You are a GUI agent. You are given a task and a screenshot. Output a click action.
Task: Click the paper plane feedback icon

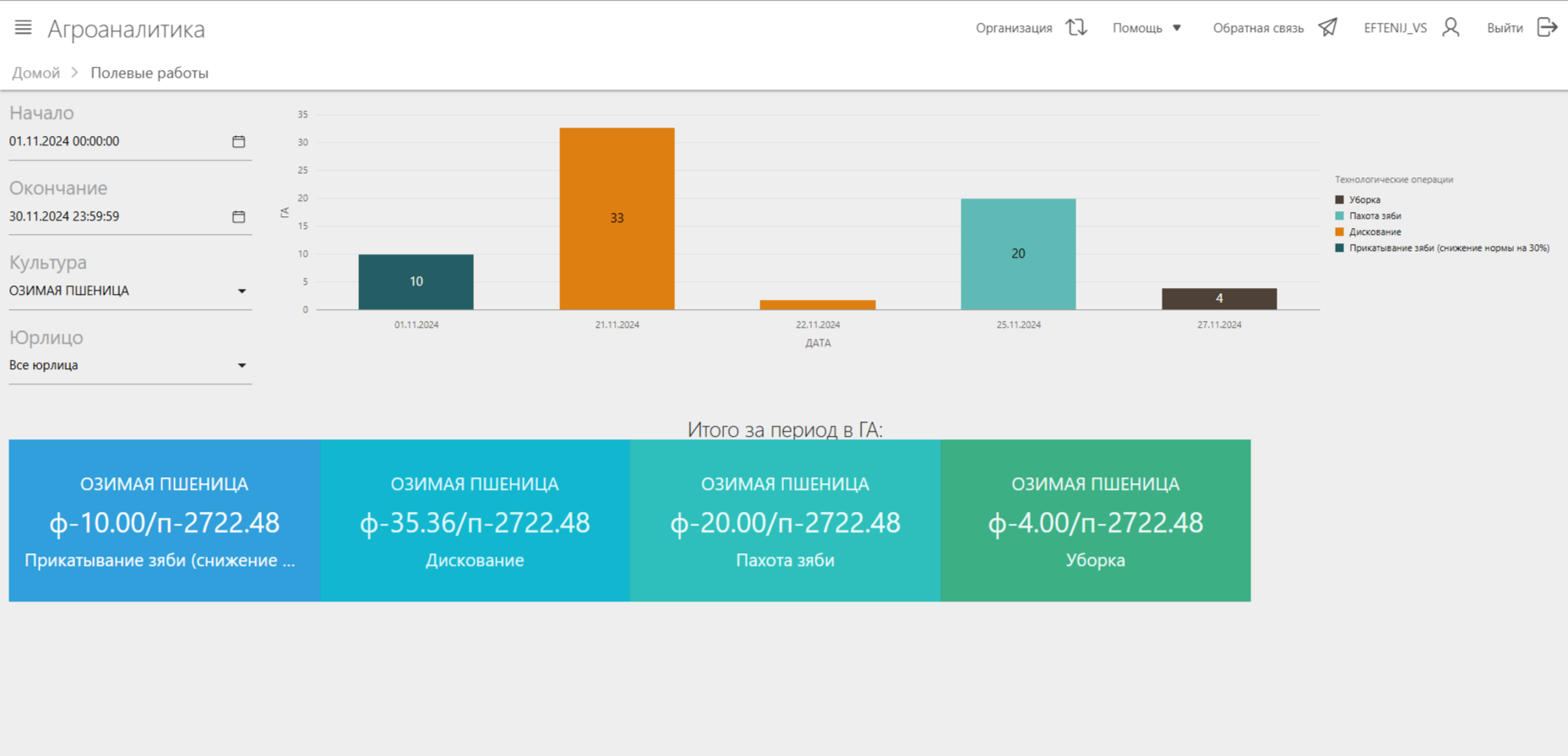pyautogui.click(x=1327, y=28)
